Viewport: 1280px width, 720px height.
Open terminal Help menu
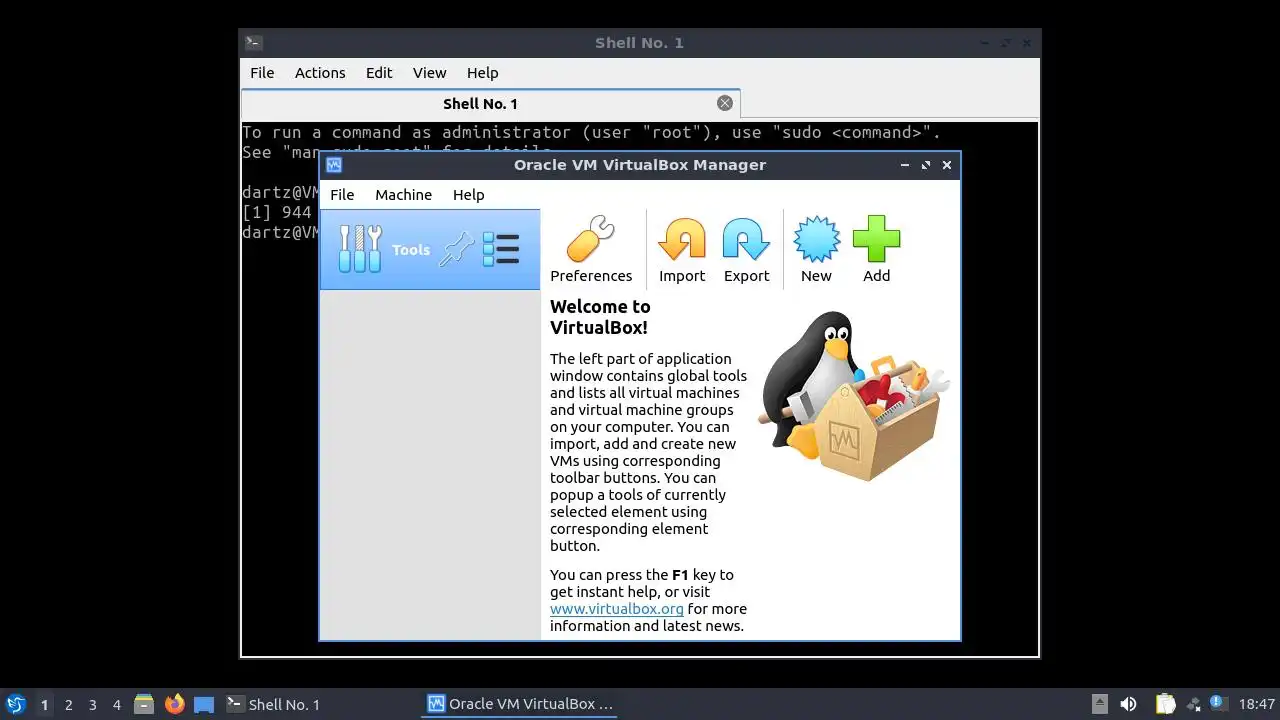click(482, 73)
